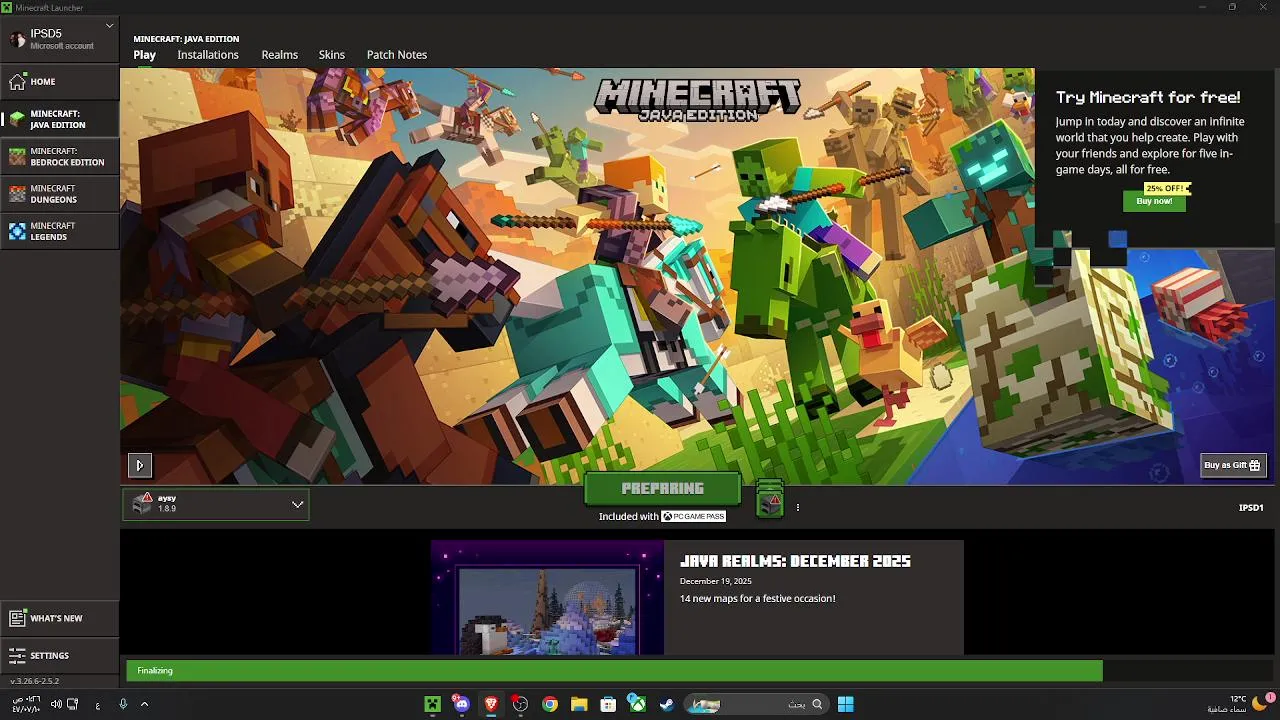1280x720 pixels.
Task: Click the Buy now! button
Action: point(1154,201)
